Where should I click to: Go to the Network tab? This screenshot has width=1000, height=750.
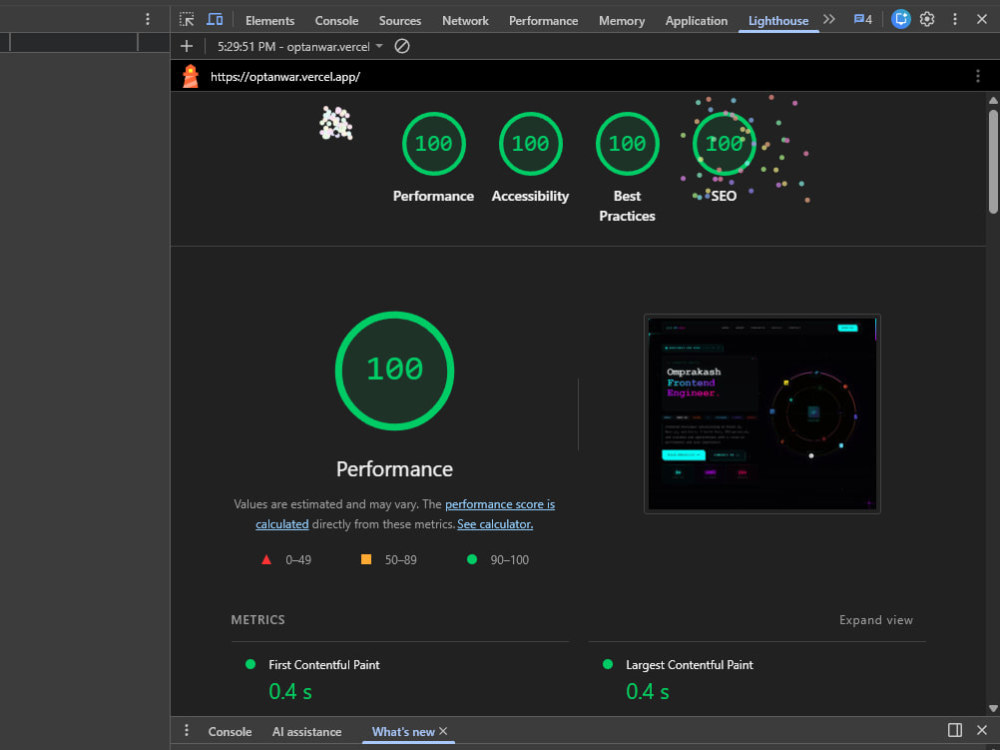pyautogui.click(x=465, y=20)
